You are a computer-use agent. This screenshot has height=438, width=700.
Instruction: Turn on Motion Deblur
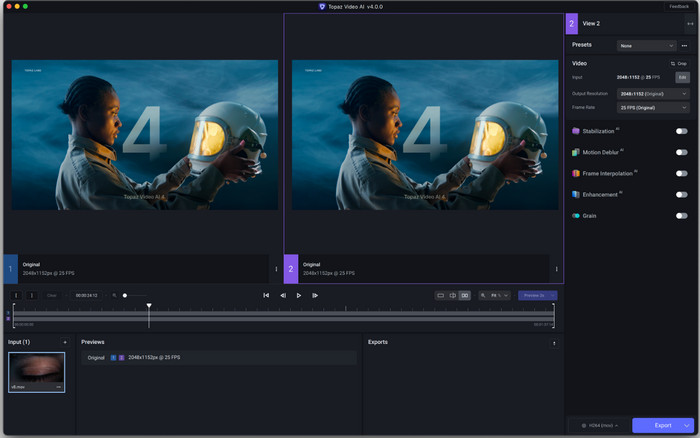click(681, 152)
